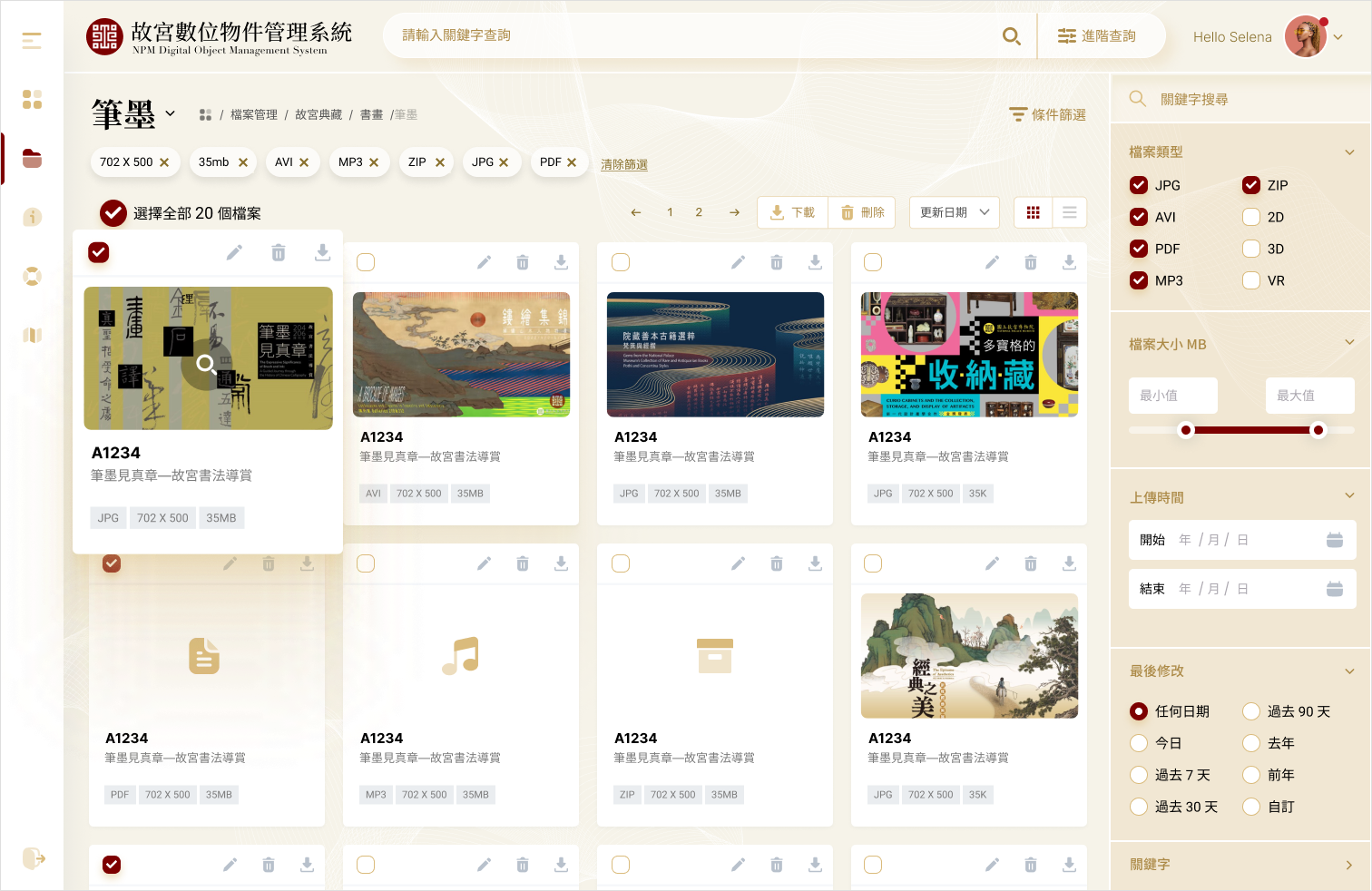Expand the 關鍵字 section
Viewport: 1372px width, 891px height.
1349,865
